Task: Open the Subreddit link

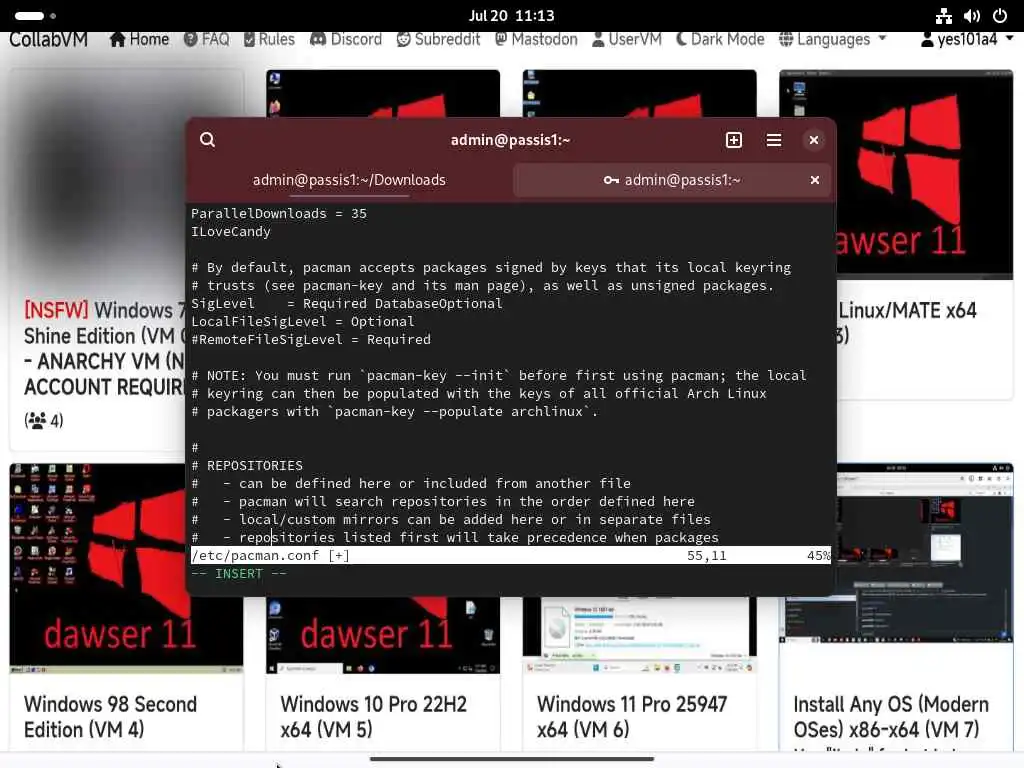Action: click(x=438, y=39)
